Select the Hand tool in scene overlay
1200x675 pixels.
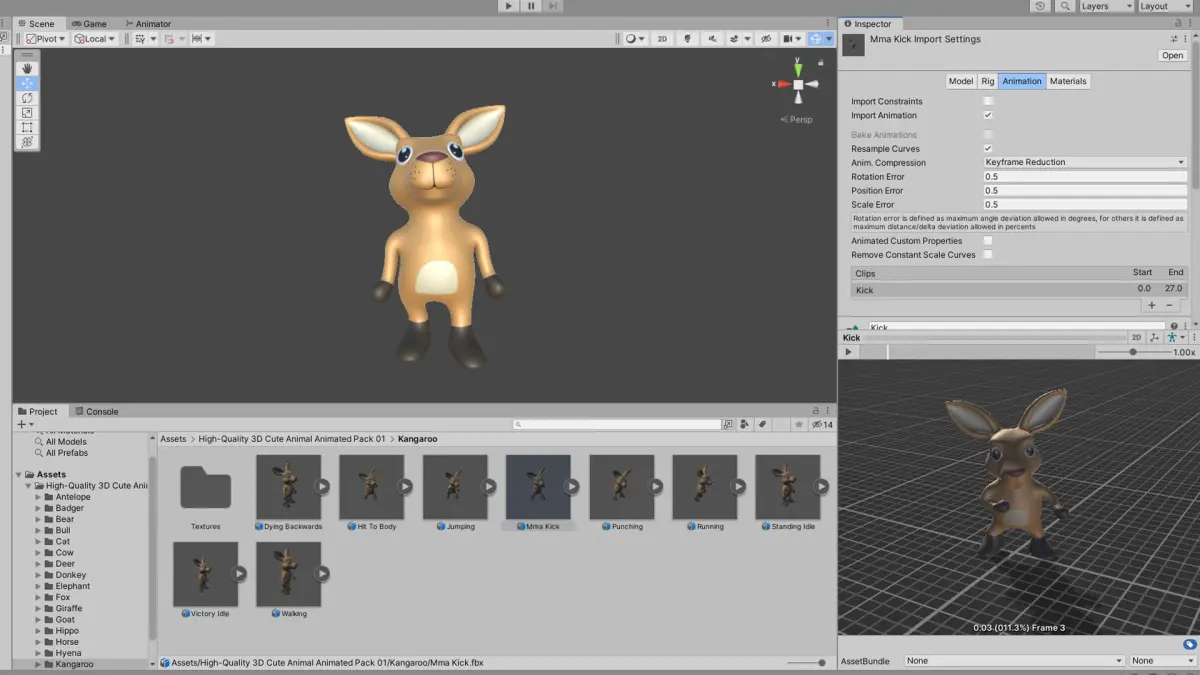[27, 68]
